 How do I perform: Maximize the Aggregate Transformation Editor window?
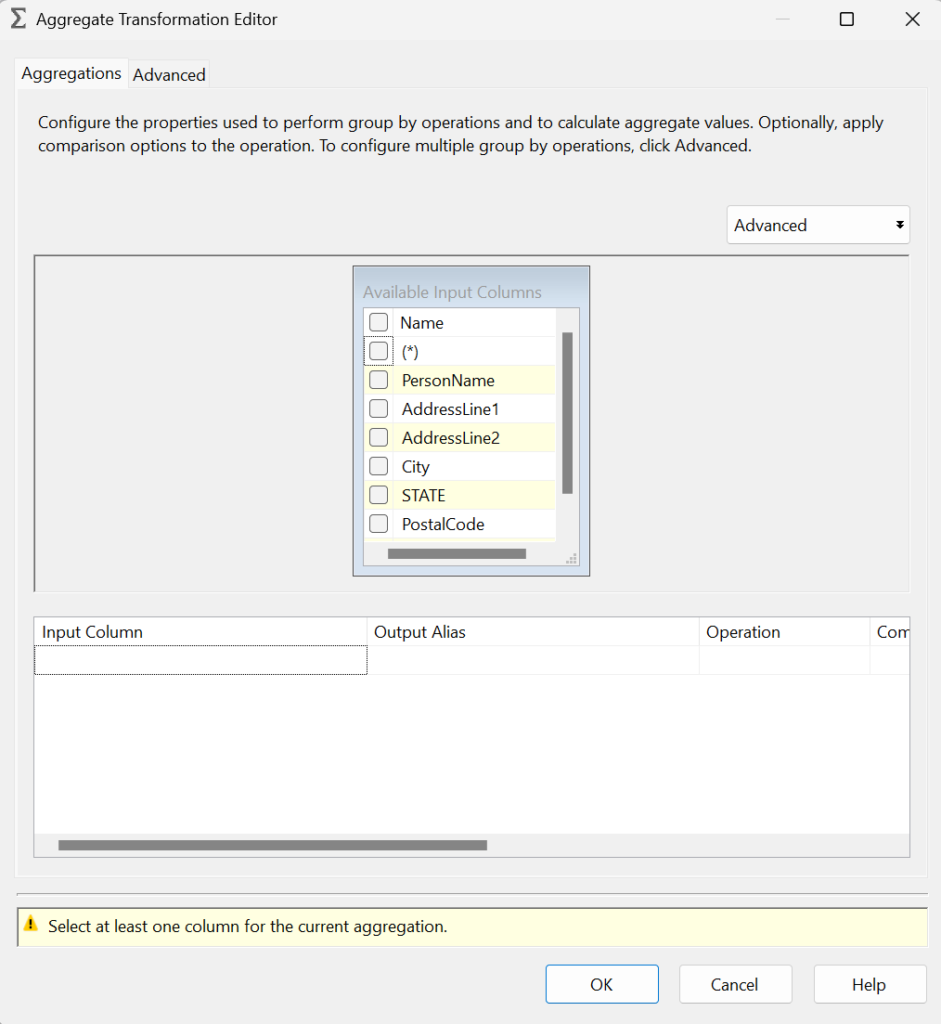click(x=846, y=19)
